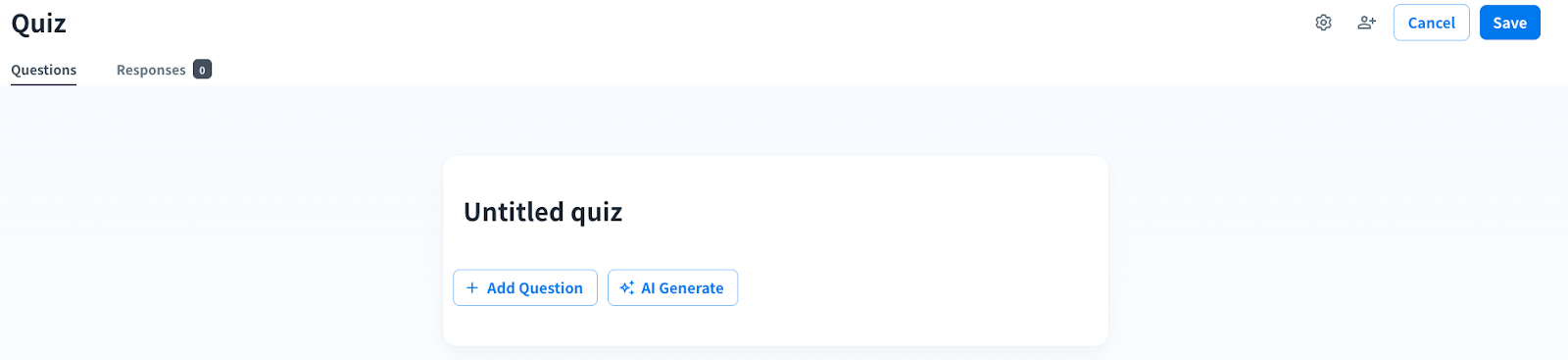Screen dimensions: 1568x360
Task: Click the plus icon beside Add Question
Action: (472, 287)
